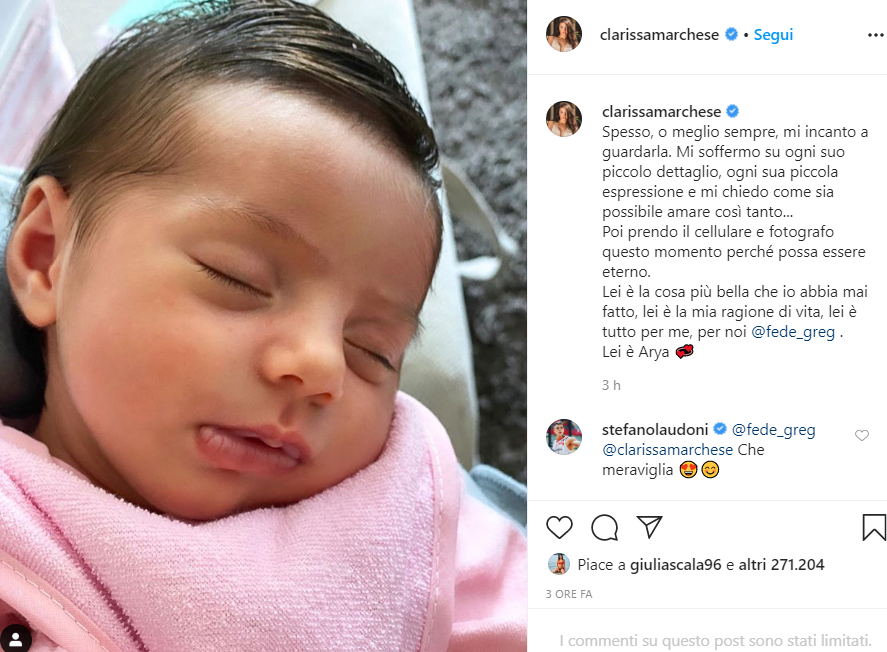Click the 3 ORE FA timestamp
This screenshot has height=652, width=887.
569,594
